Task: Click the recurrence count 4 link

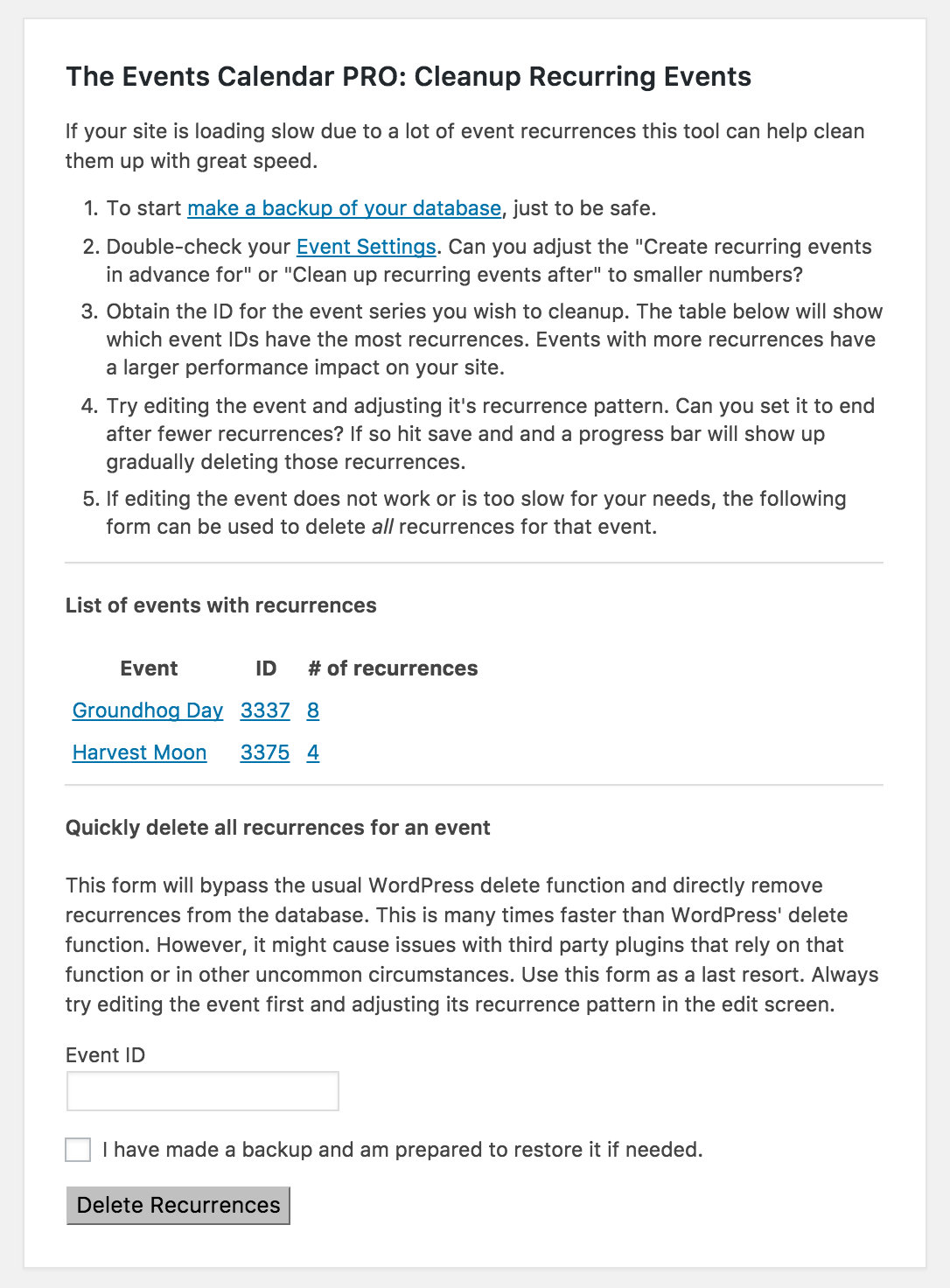Action: pos(313,752)
